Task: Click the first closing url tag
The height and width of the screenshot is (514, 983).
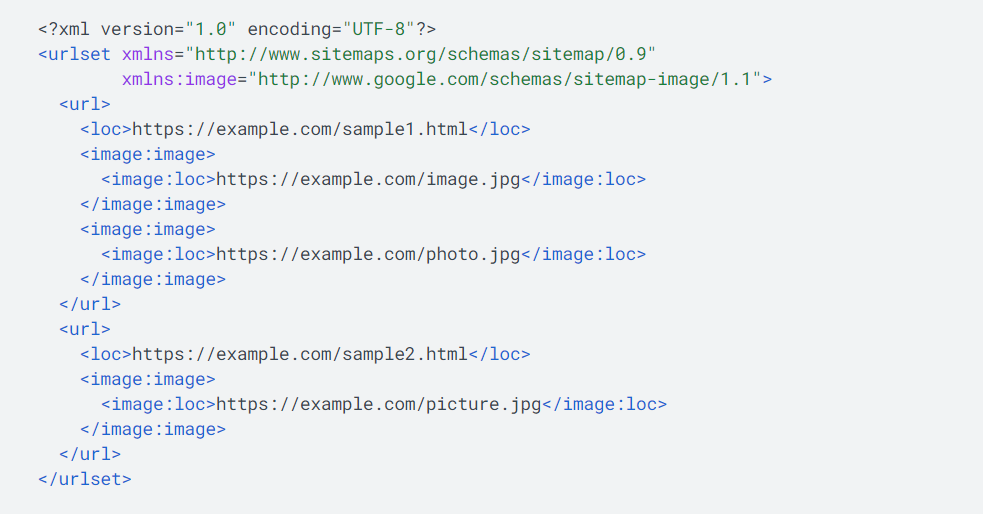Action: pos(90,304)
